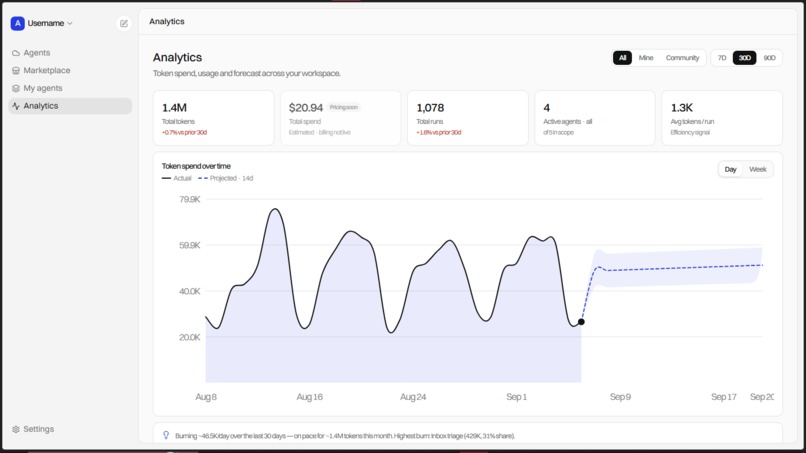Viewport: 806px width, 453px height.
Task: Click the Pricing soon badge
Action: pos(344,107)
